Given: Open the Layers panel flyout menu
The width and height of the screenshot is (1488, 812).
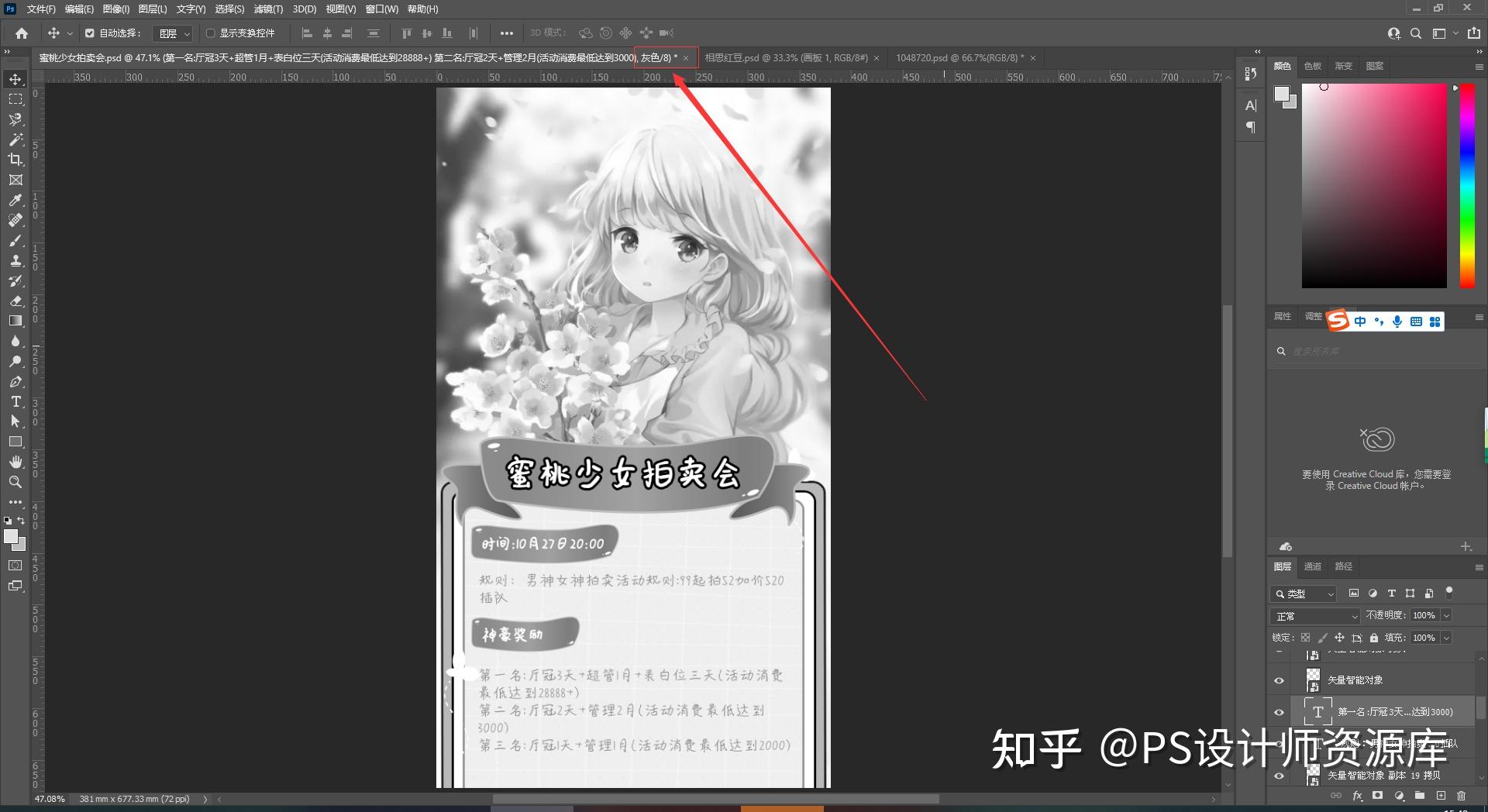Looking at the screenshot, I should [1479, 567].
